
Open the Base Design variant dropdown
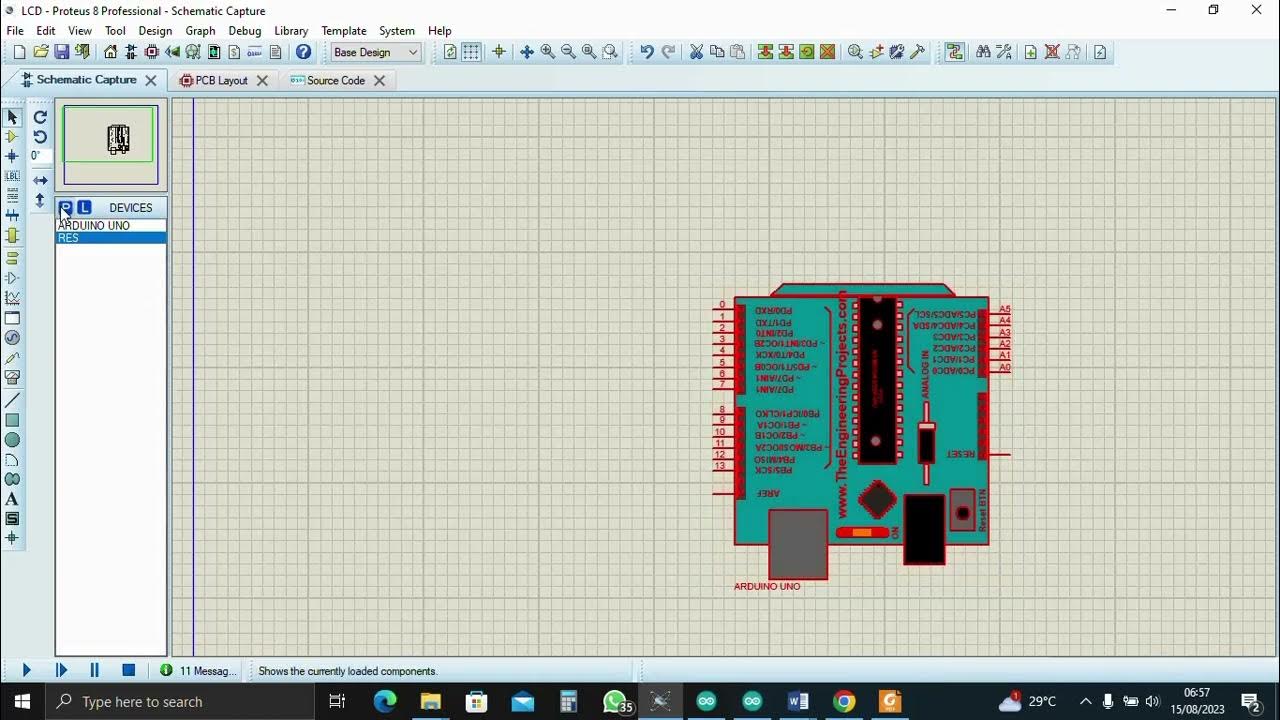click(x=376, y=52)
